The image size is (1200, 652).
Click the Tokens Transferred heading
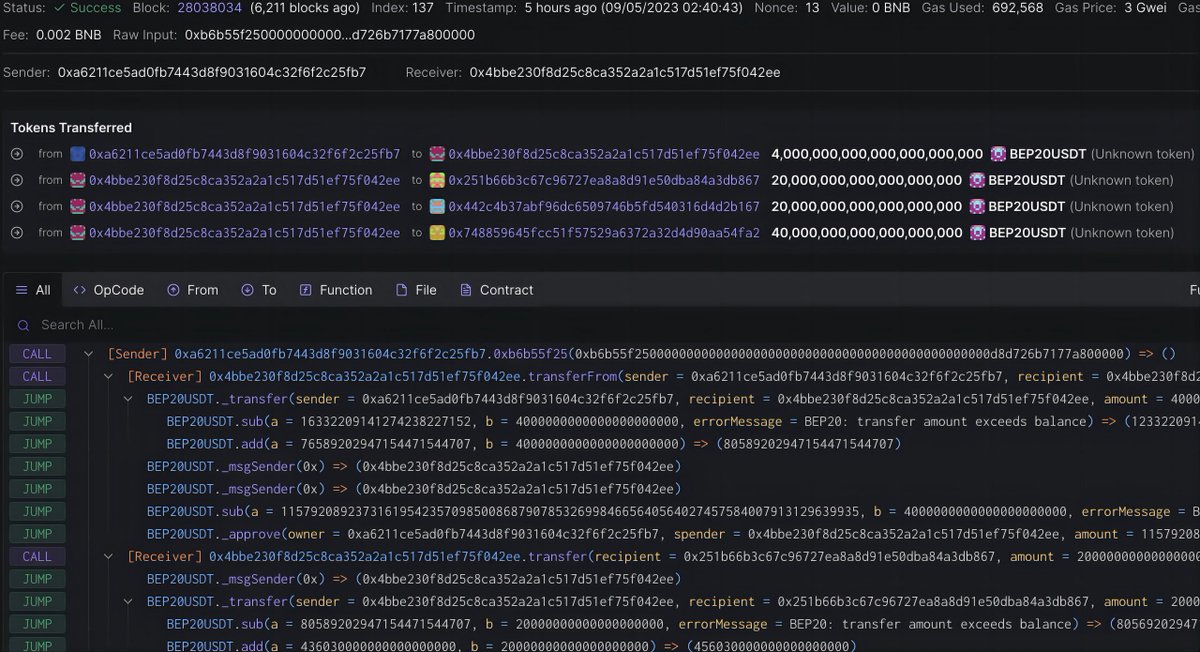[71, 128]
